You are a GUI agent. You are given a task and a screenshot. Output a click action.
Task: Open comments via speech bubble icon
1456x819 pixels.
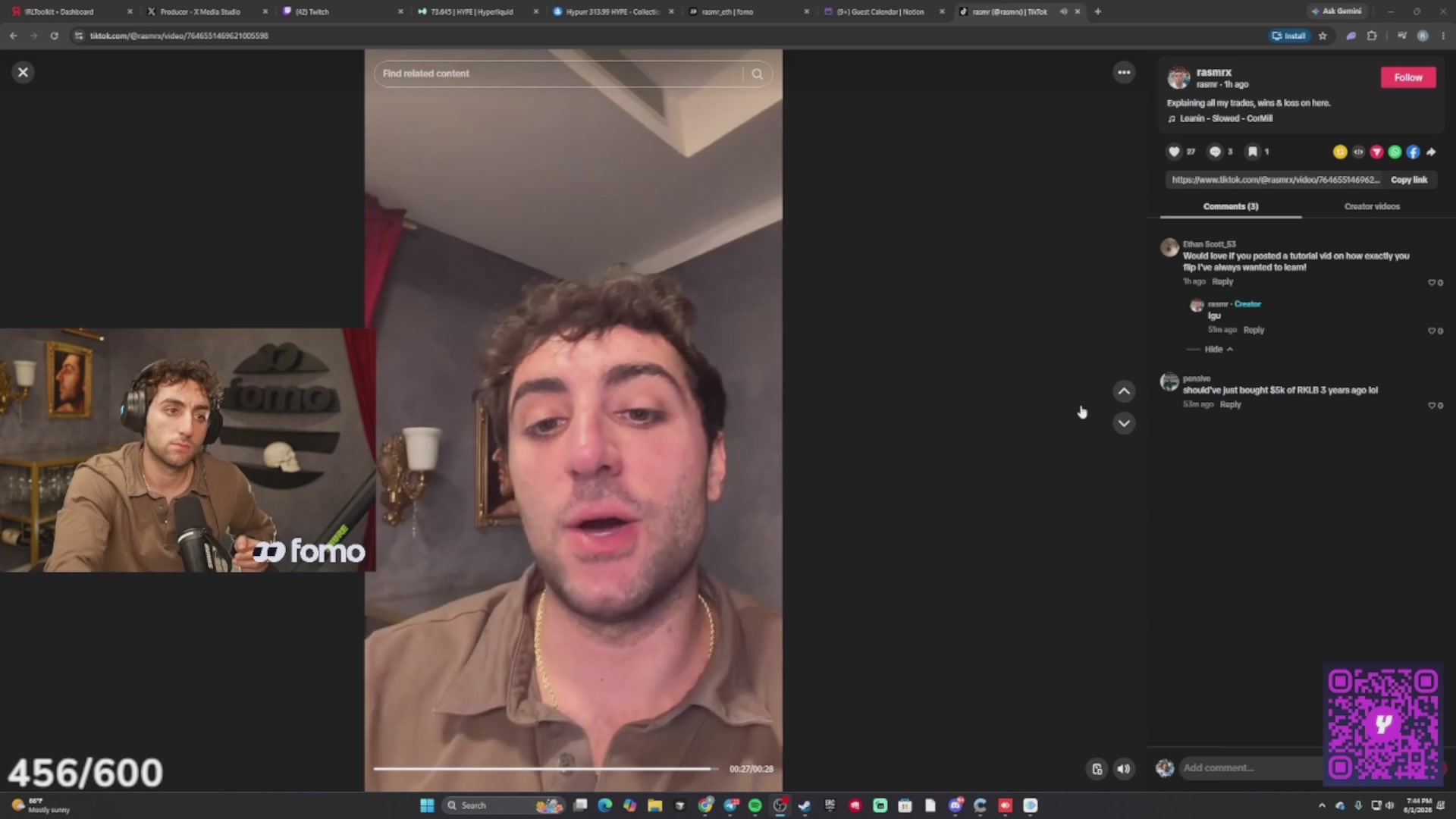click(x=1215, y=152)
